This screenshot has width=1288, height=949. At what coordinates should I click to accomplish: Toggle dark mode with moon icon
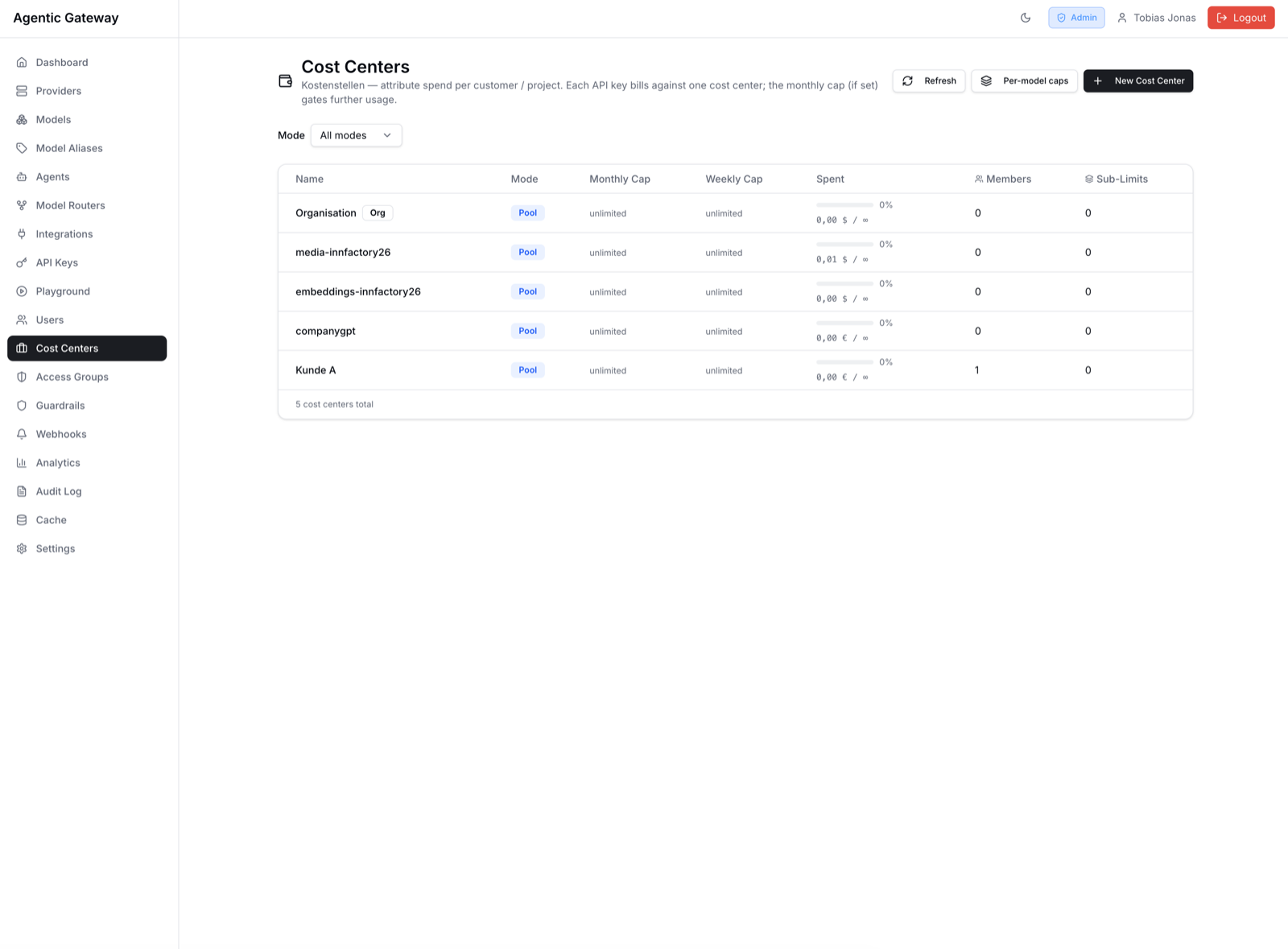coord(1026,18)
